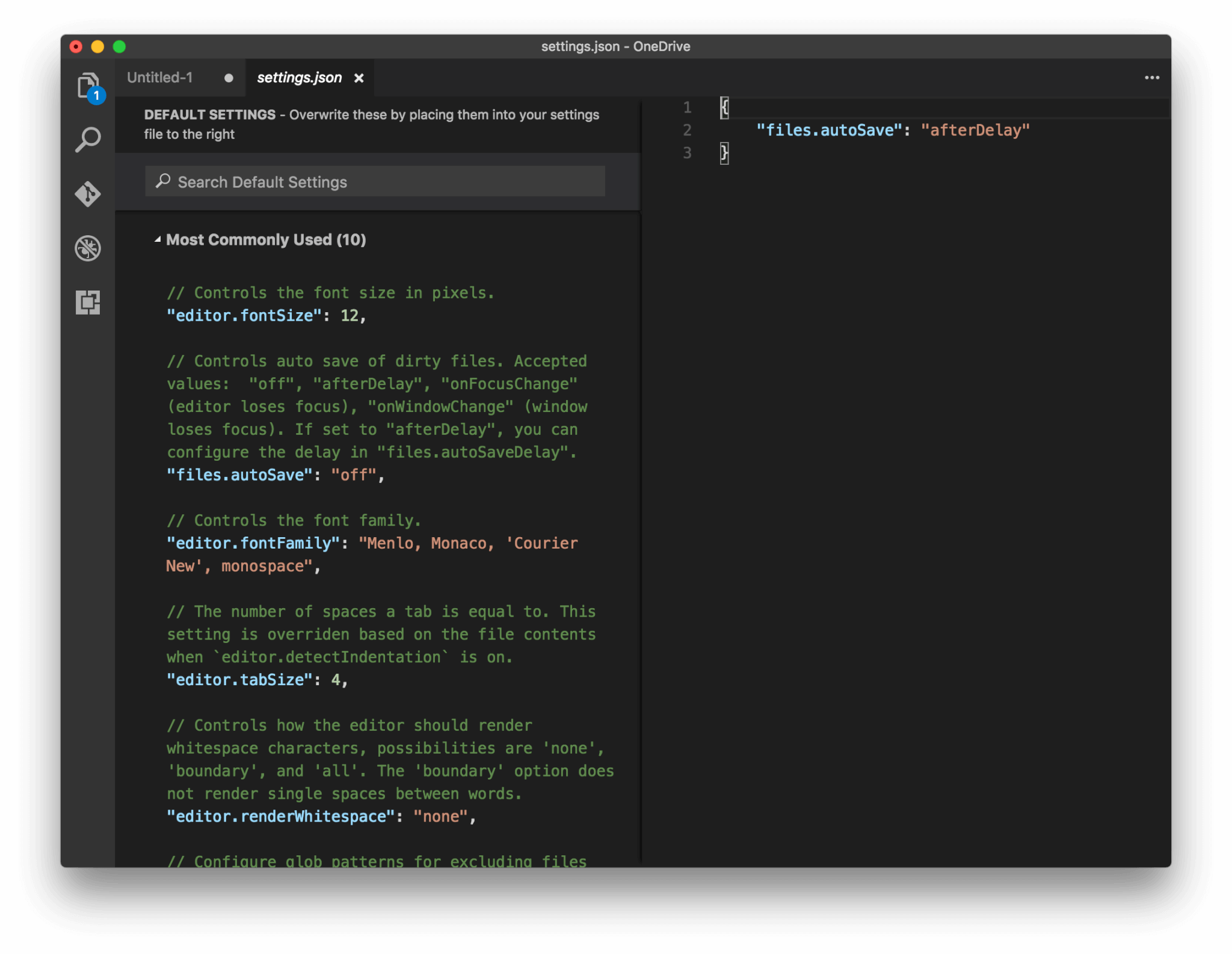The height and width of the screenshot is (954, 1232).
Task: Focus the Search Default Settings field
Action: (x=375, y=182)
